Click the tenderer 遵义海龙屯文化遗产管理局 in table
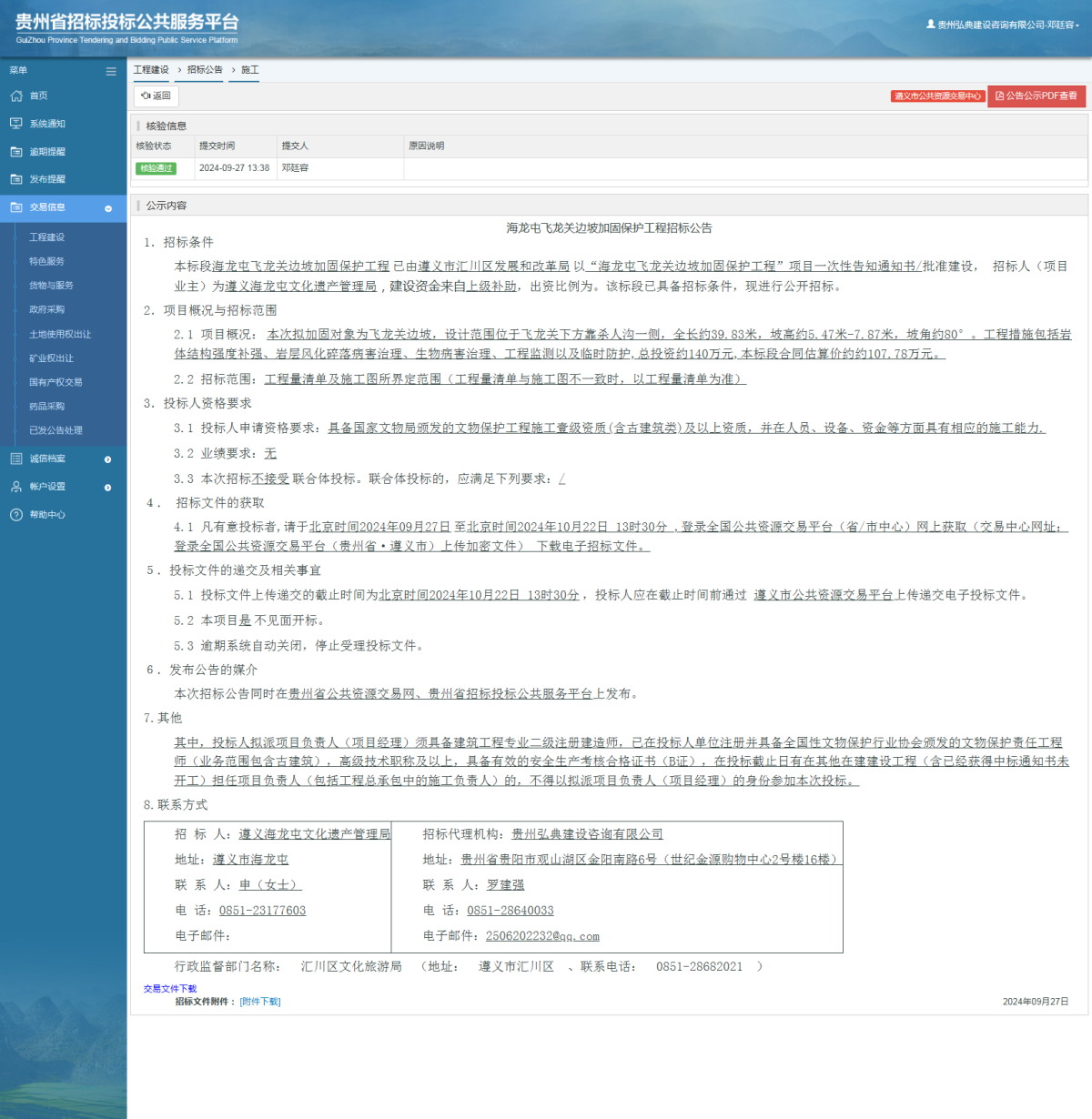The image size is (1092, 1119). [314, 834]
